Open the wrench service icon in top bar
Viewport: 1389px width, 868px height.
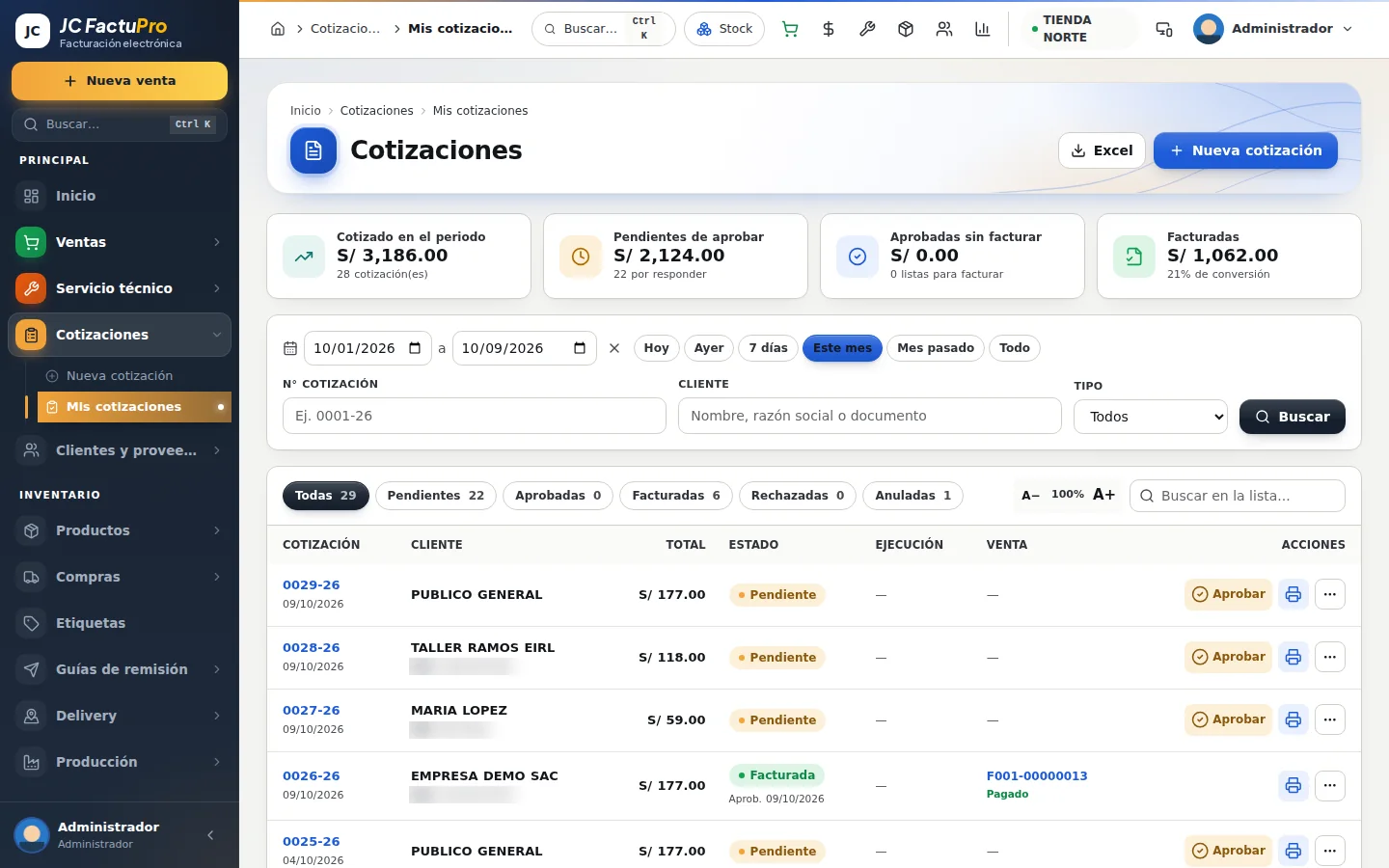pyautogui.click(x=867, y=29)
